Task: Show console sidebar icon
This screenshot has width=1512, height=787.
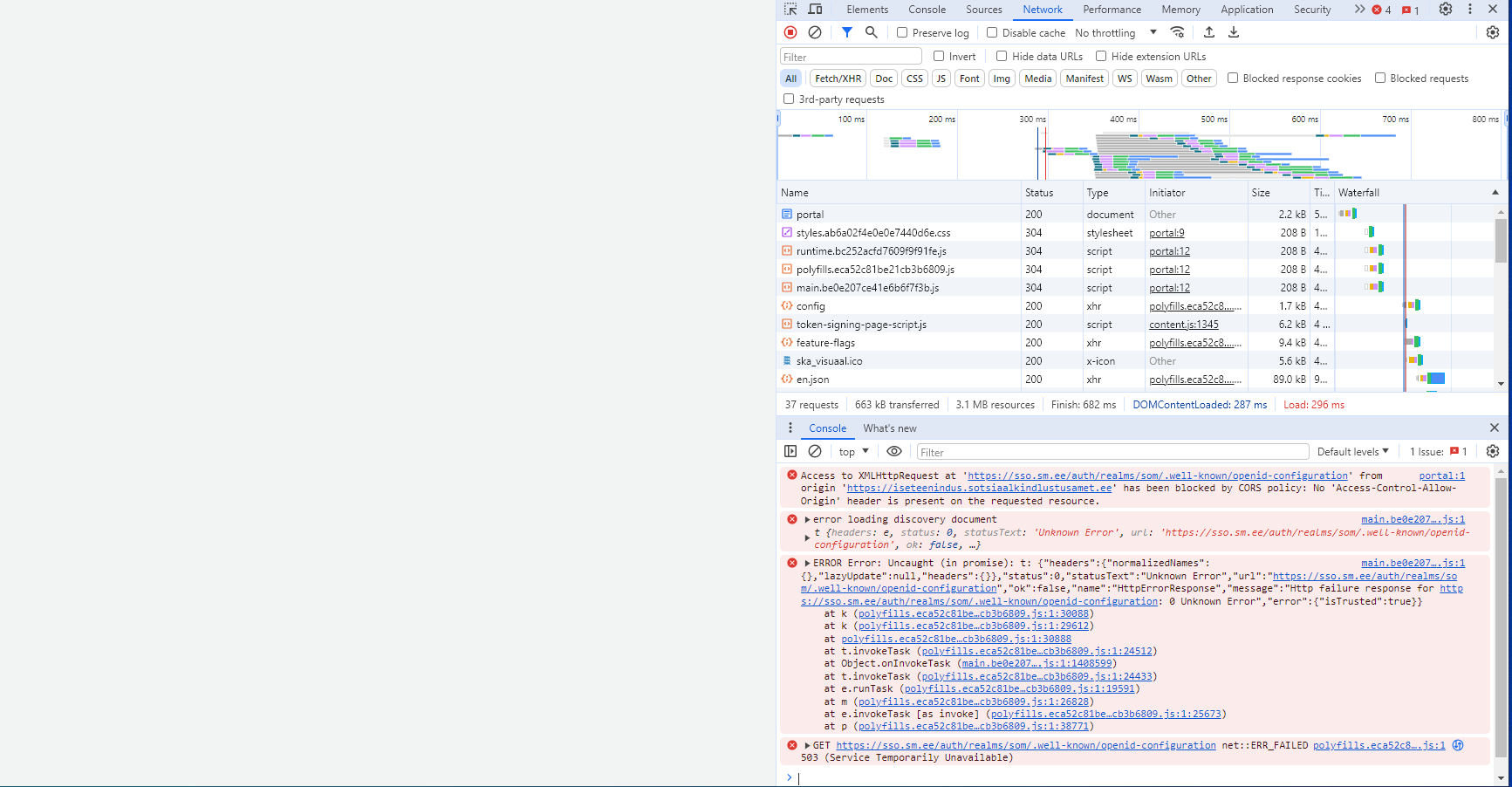Action: (x=790, y=451)
